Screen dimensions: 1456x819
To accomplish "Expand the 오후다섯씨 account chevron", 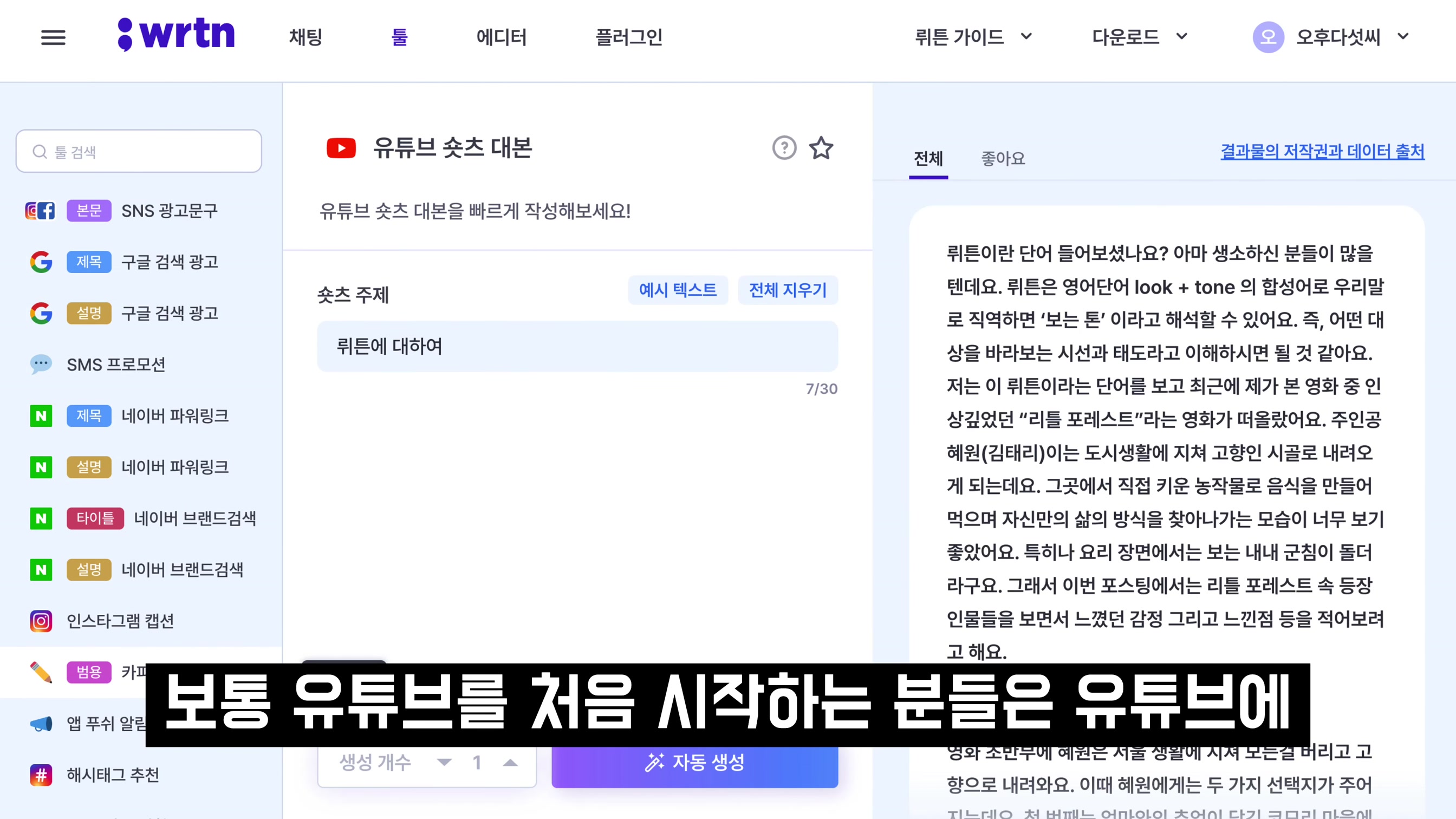I will click(1403, 37).
